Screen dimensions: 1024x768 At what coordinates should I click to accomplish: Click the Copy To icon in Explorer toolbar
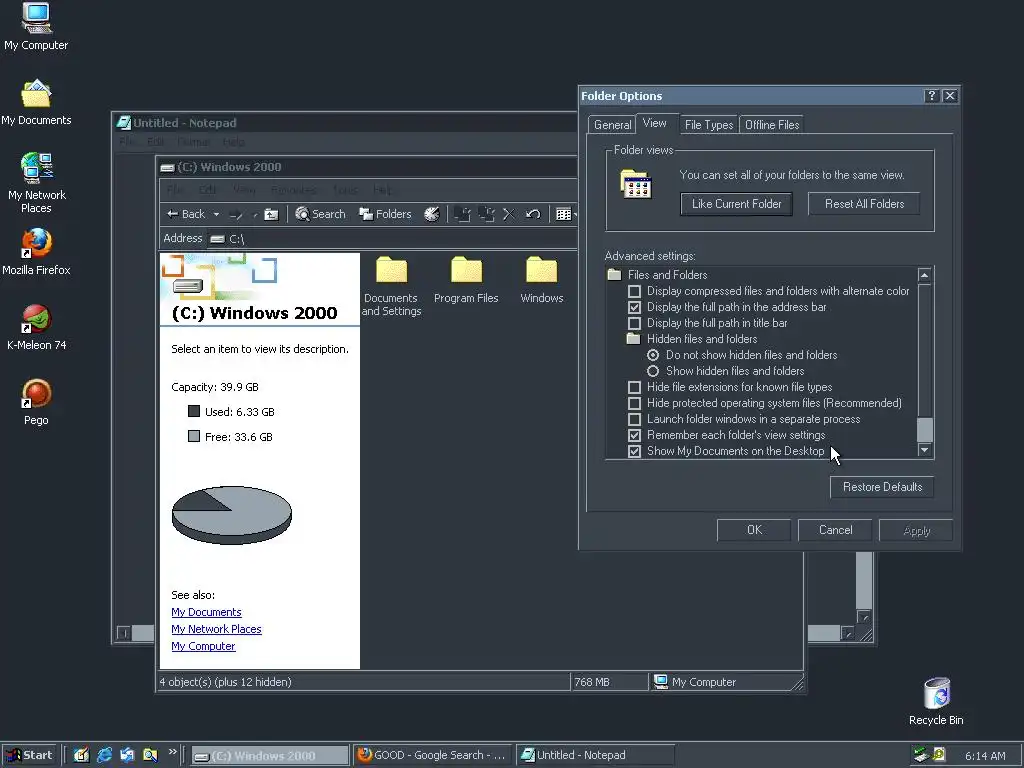(486, 214)
